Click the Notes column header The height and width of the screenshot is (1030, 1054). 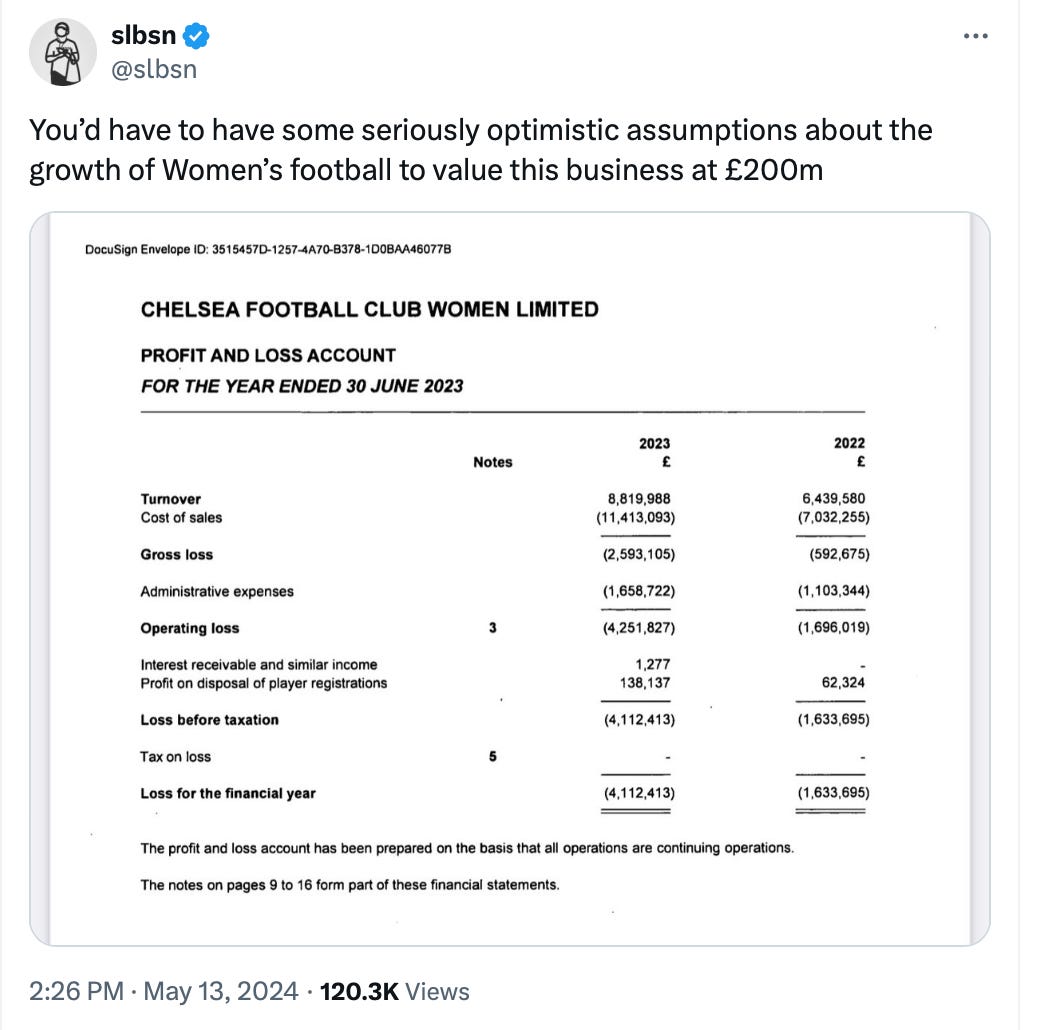pos(493,462)
